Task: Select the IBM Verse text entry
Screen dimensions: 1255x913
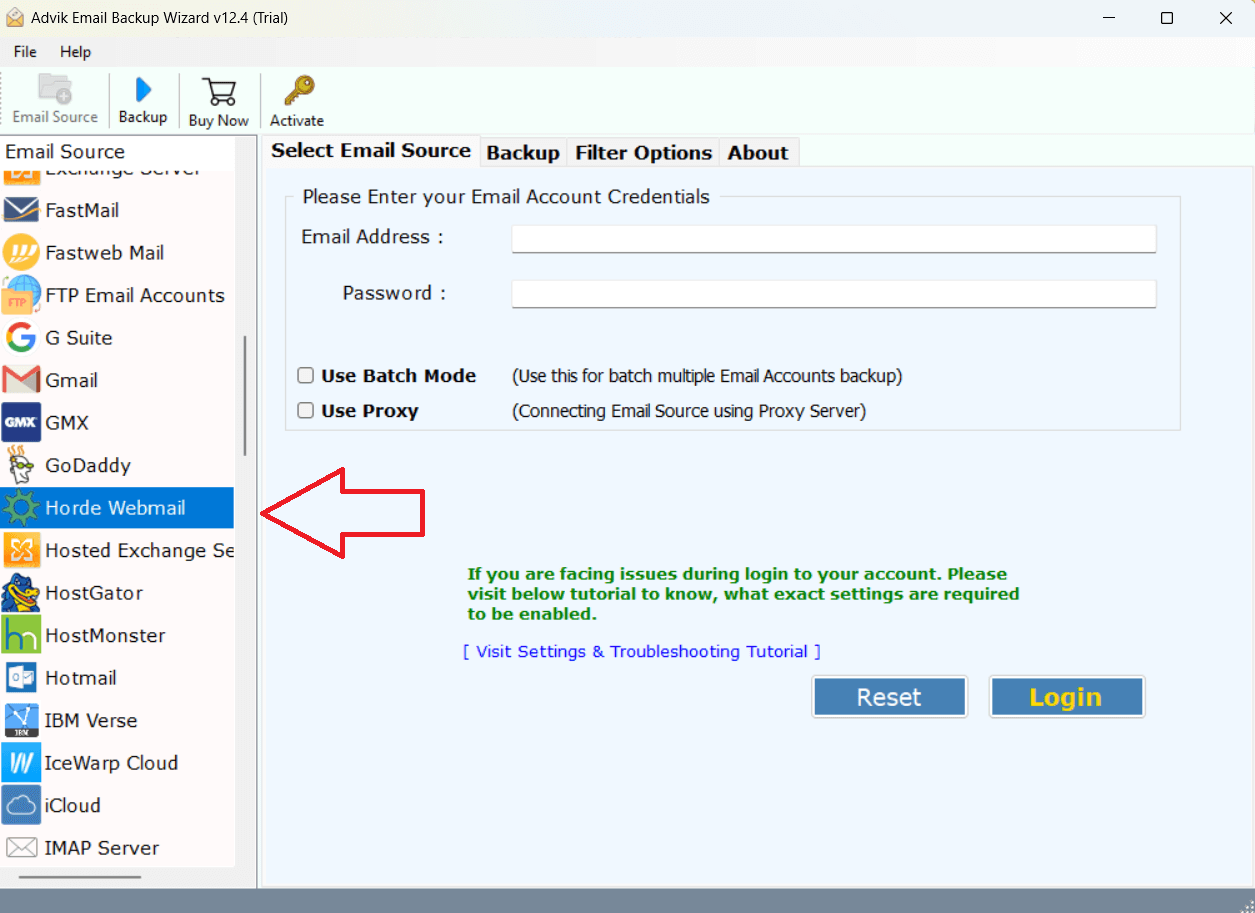Action: tap(91, 720)
